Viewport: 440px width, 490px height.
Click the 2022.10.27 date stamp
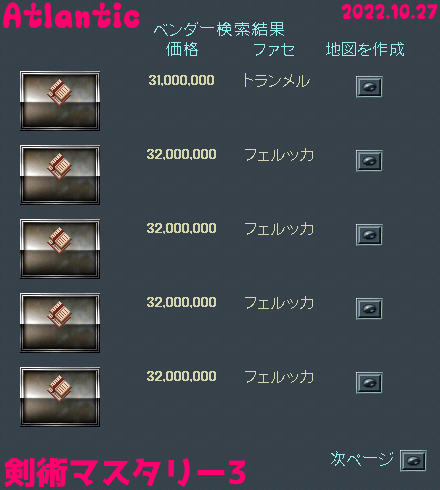390,12
